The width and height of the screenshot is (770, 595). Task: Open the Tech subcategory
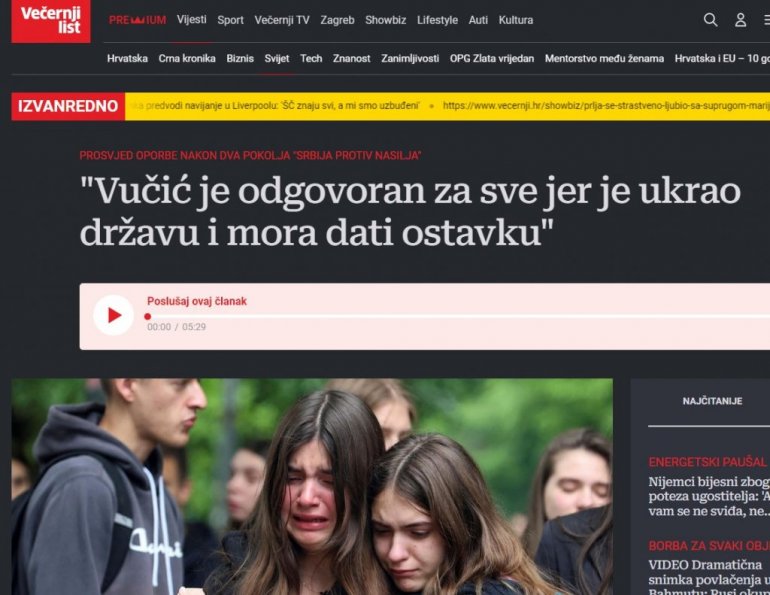[x=311, y=58]
